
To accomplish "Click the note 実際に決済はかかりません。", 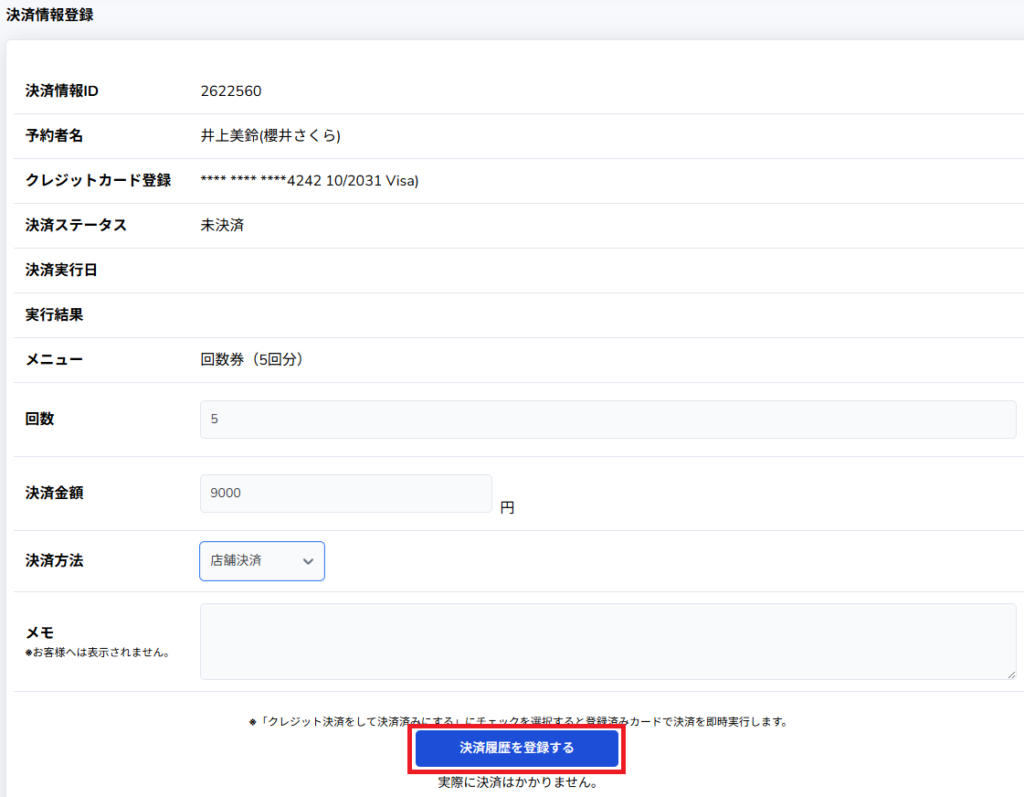I will pos(517,783).
